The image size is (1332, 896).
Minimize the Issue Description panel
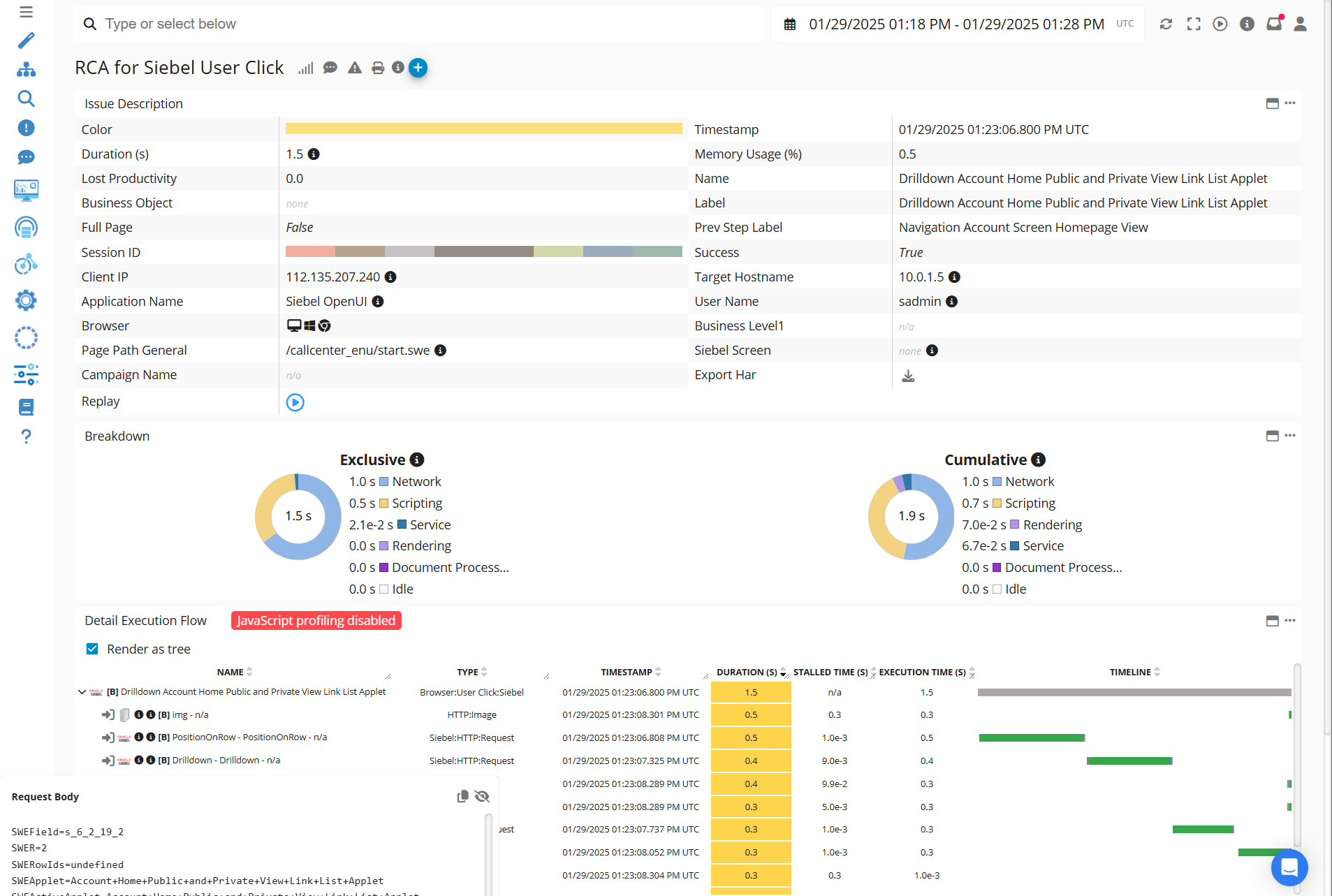1273,103
